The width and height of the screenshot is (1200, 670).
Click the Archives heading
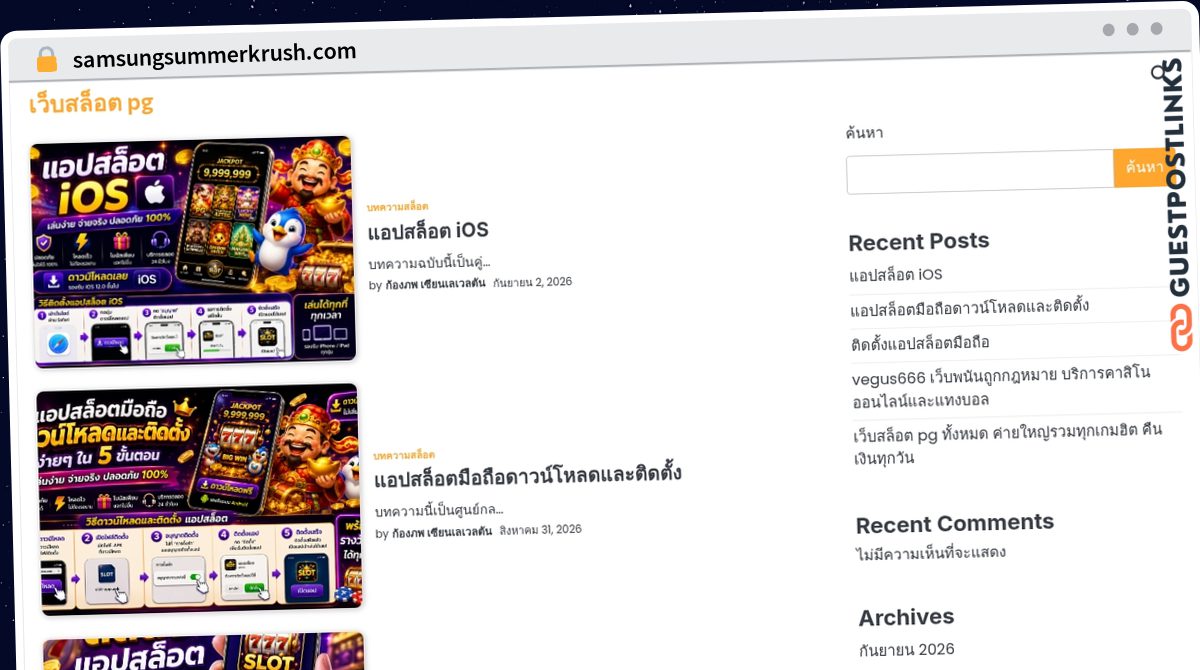[x=907, y=617]
